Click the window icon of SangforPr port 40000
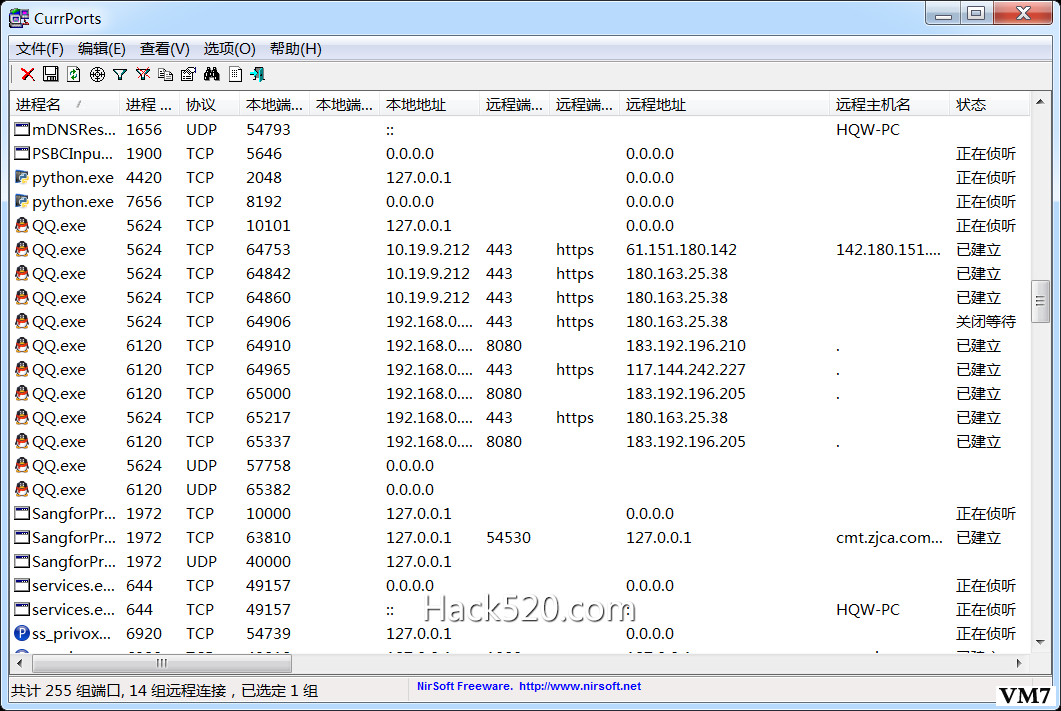This screenshot has height=711, width=1061. (22, 561)
